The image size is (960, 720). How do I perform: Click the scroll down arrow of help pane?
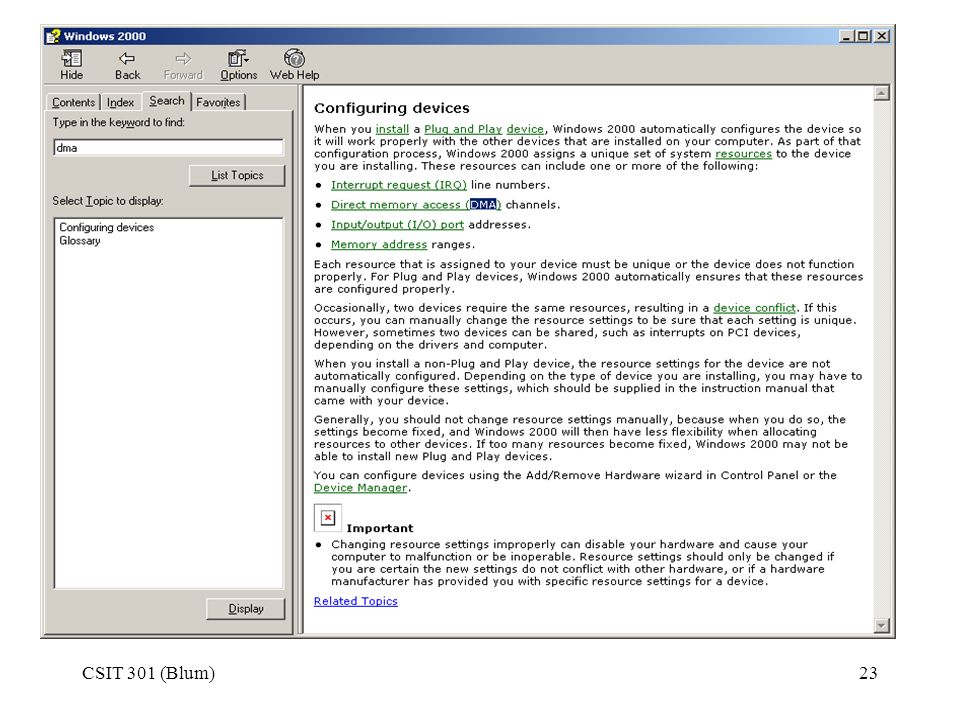point(882,626)
